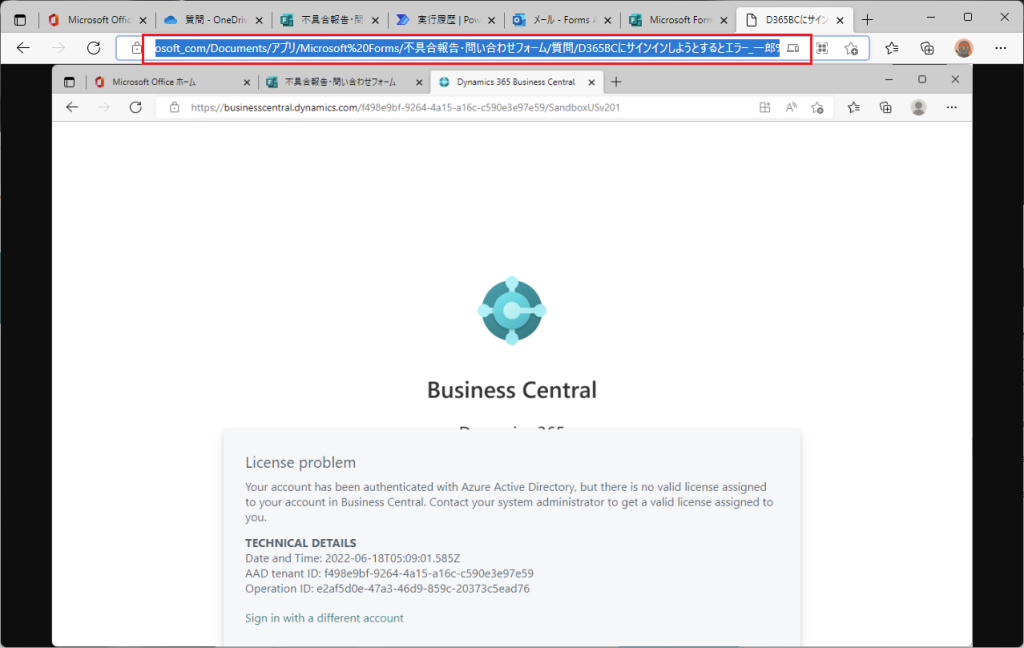Open the grey profile icon in inner browser
This screenshot has height=648, width=1024.
(918, 107)
